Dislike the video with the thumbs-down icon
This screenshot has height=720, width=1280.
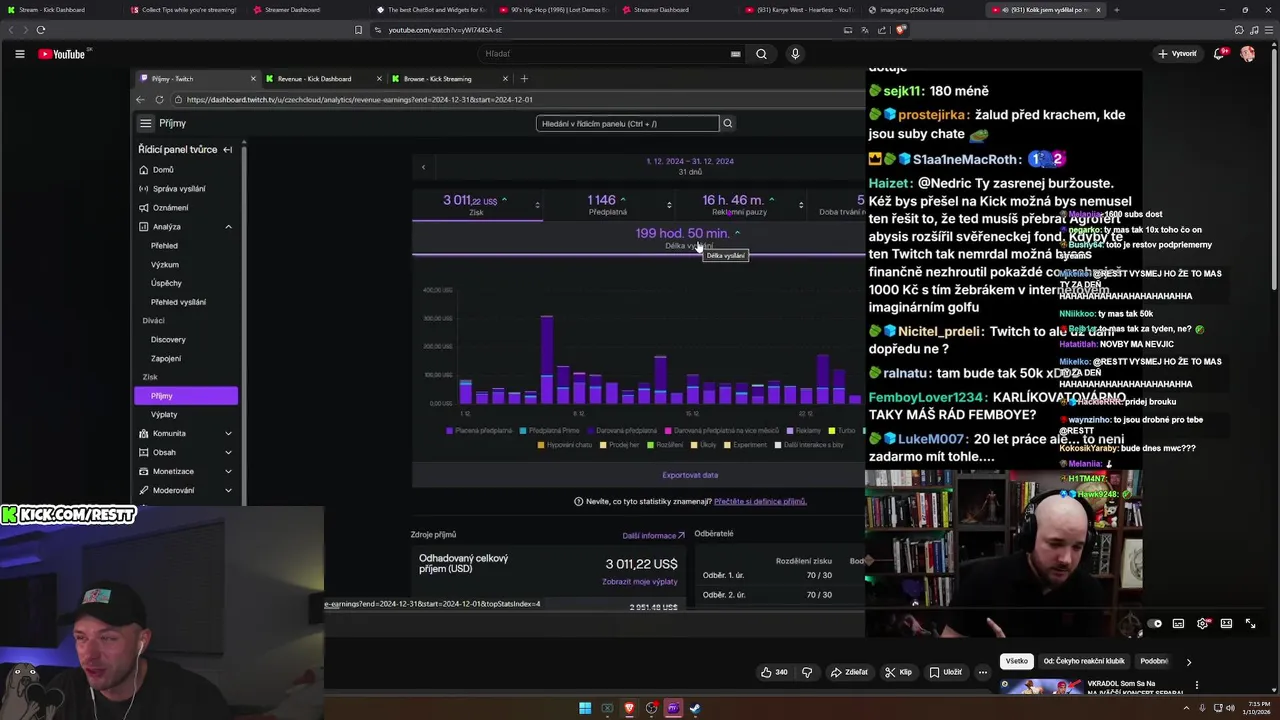807,672
